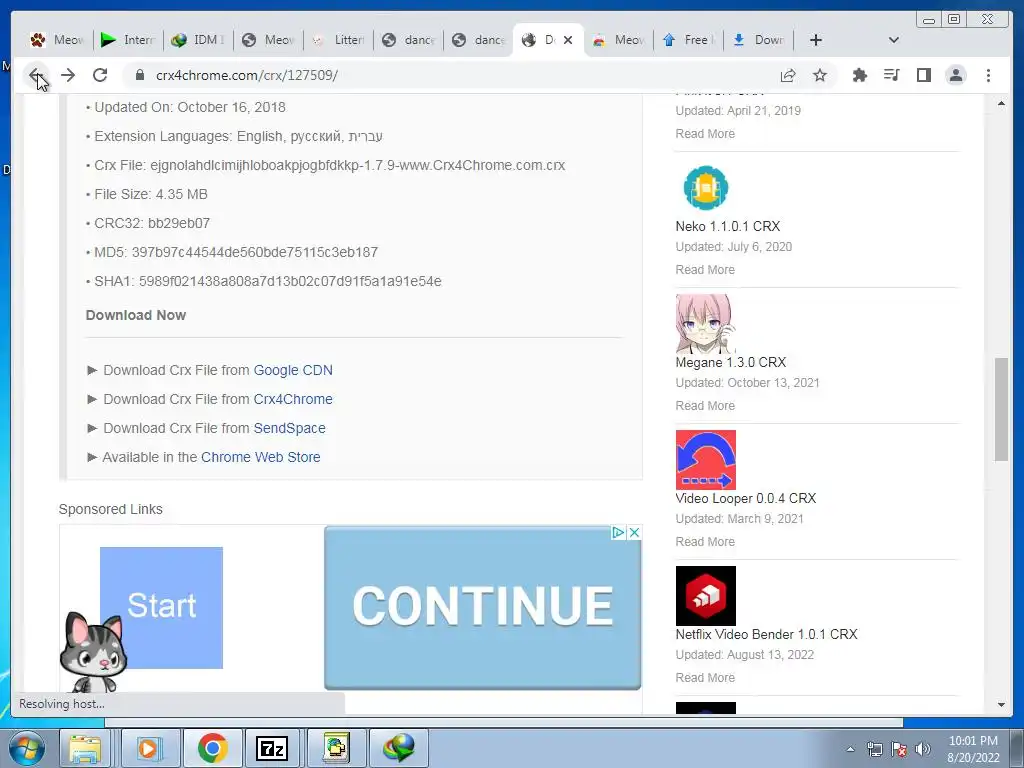Click Read More under Netflix Video Bender
Screen dimensions: 1024x768
click(705, 678)
